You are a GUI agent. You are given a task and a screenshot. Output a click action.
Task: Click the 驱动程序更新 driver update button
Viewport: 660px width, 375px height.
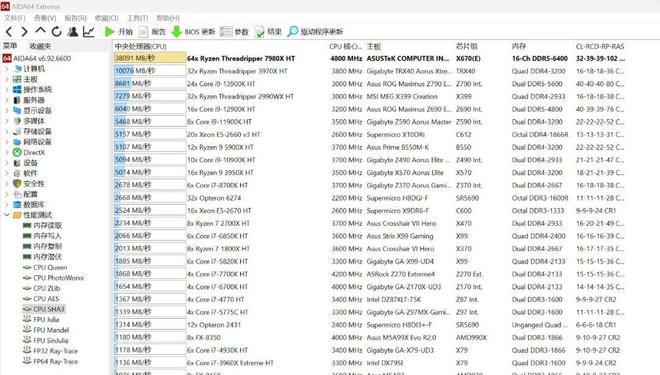(x=315, y=32)
